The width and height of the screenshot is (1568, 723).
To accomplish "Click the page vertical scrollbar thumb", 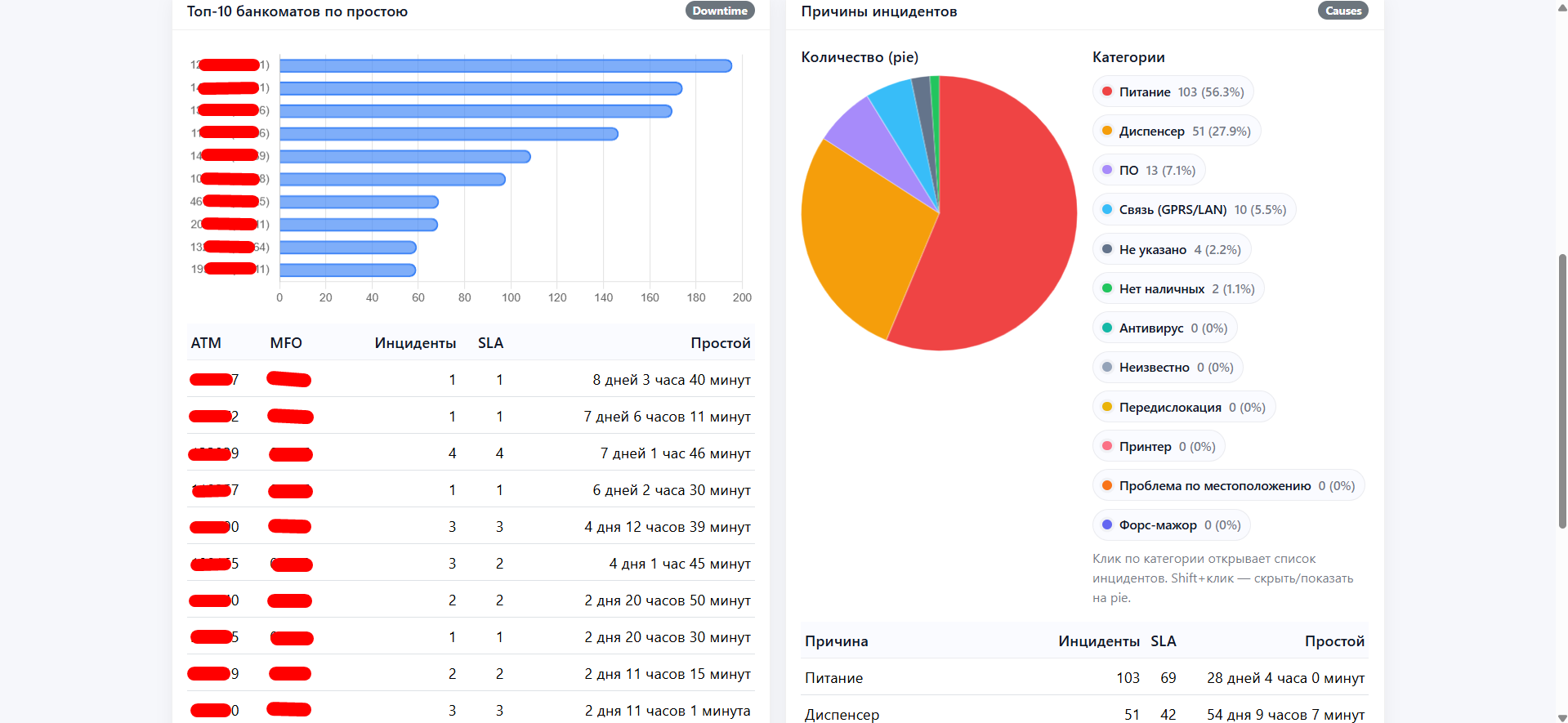I will coord(1562,391).
